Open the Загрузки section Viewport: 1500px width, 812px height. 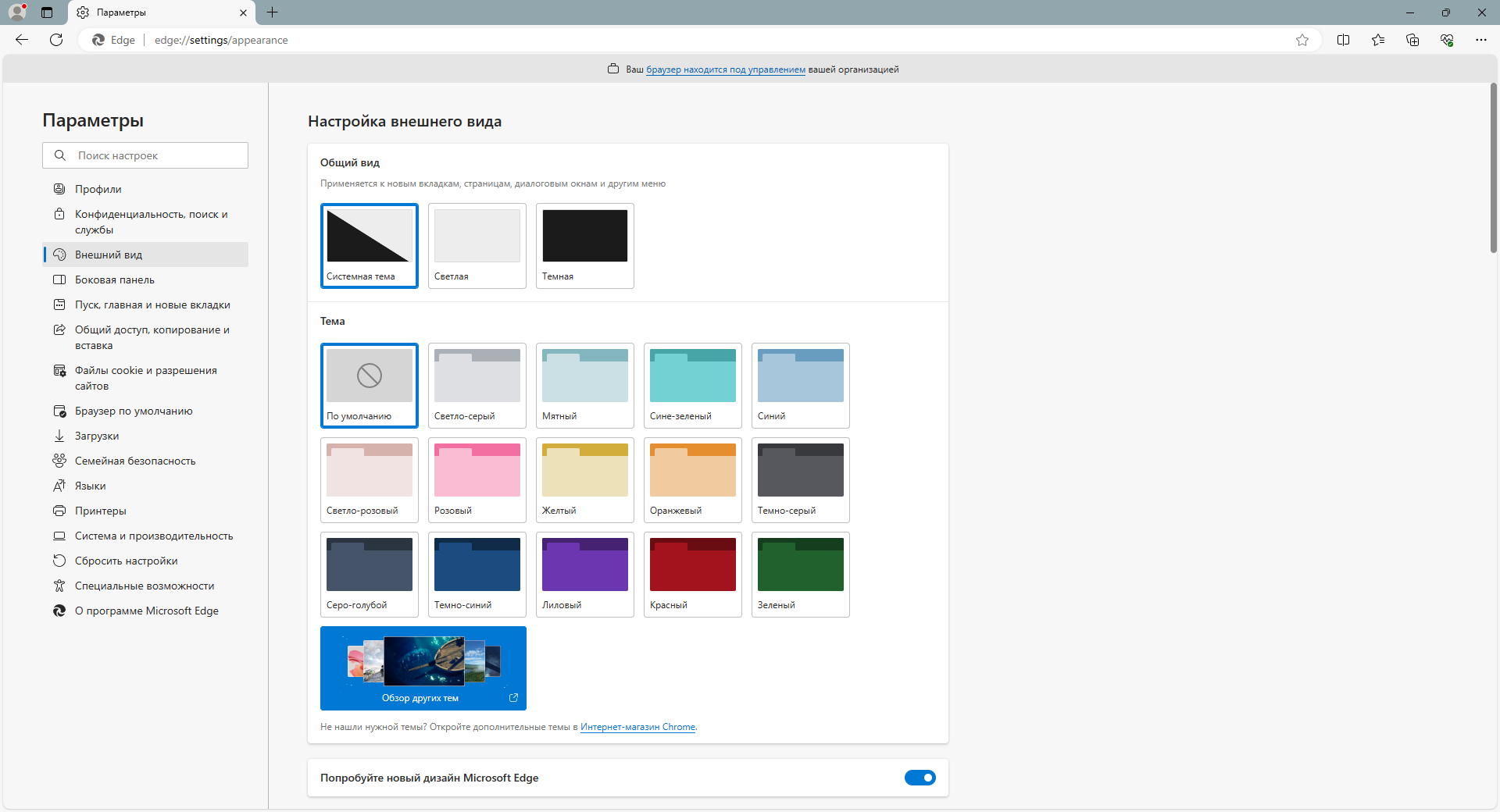click(x=145, y=436)
